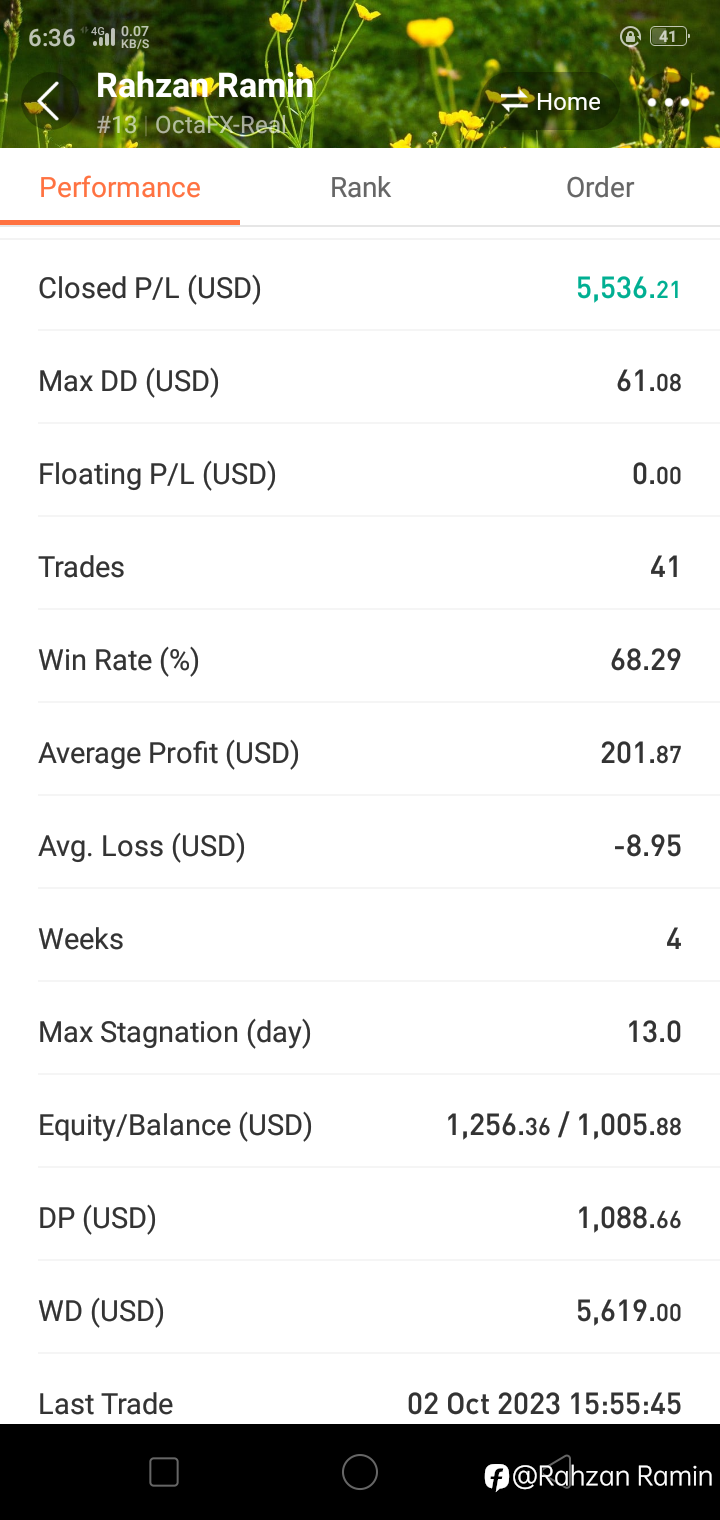
Task: Tap the Equity/Balance (USD) row
Action: click(x=360, y=1125)
